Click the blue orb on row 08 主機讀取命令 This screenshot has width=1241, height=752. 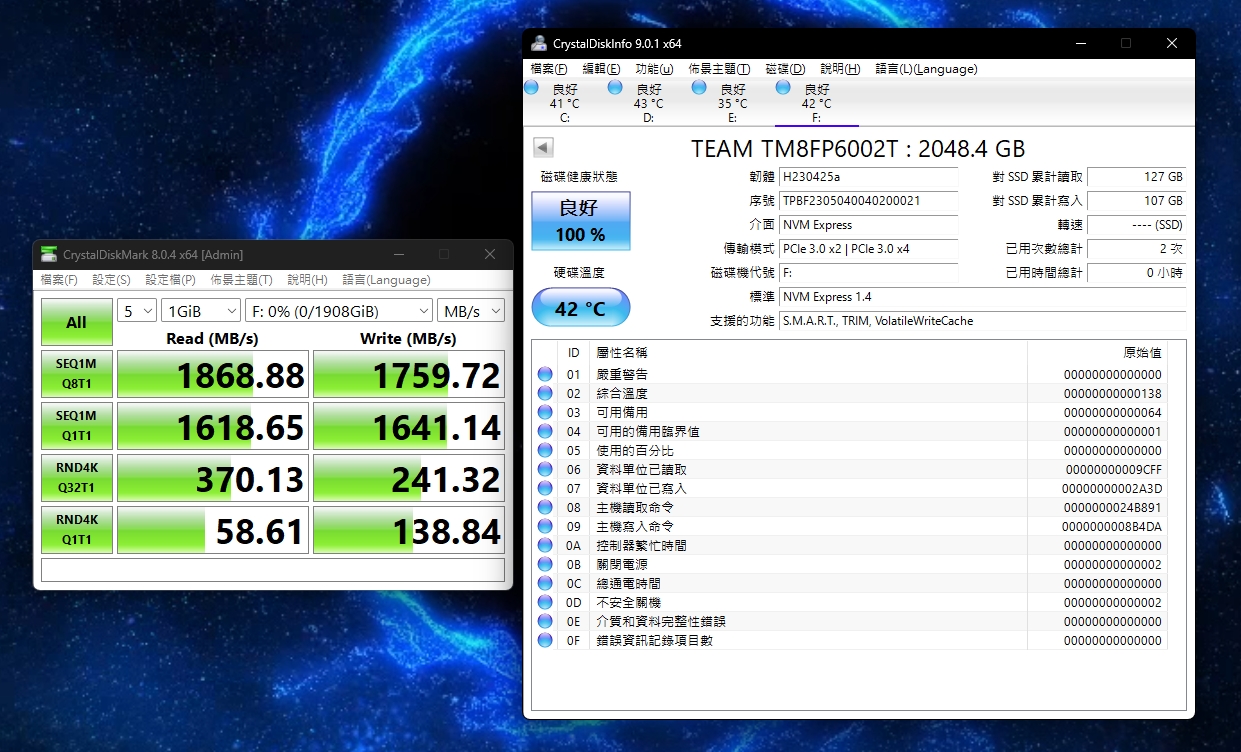(545, 507)
